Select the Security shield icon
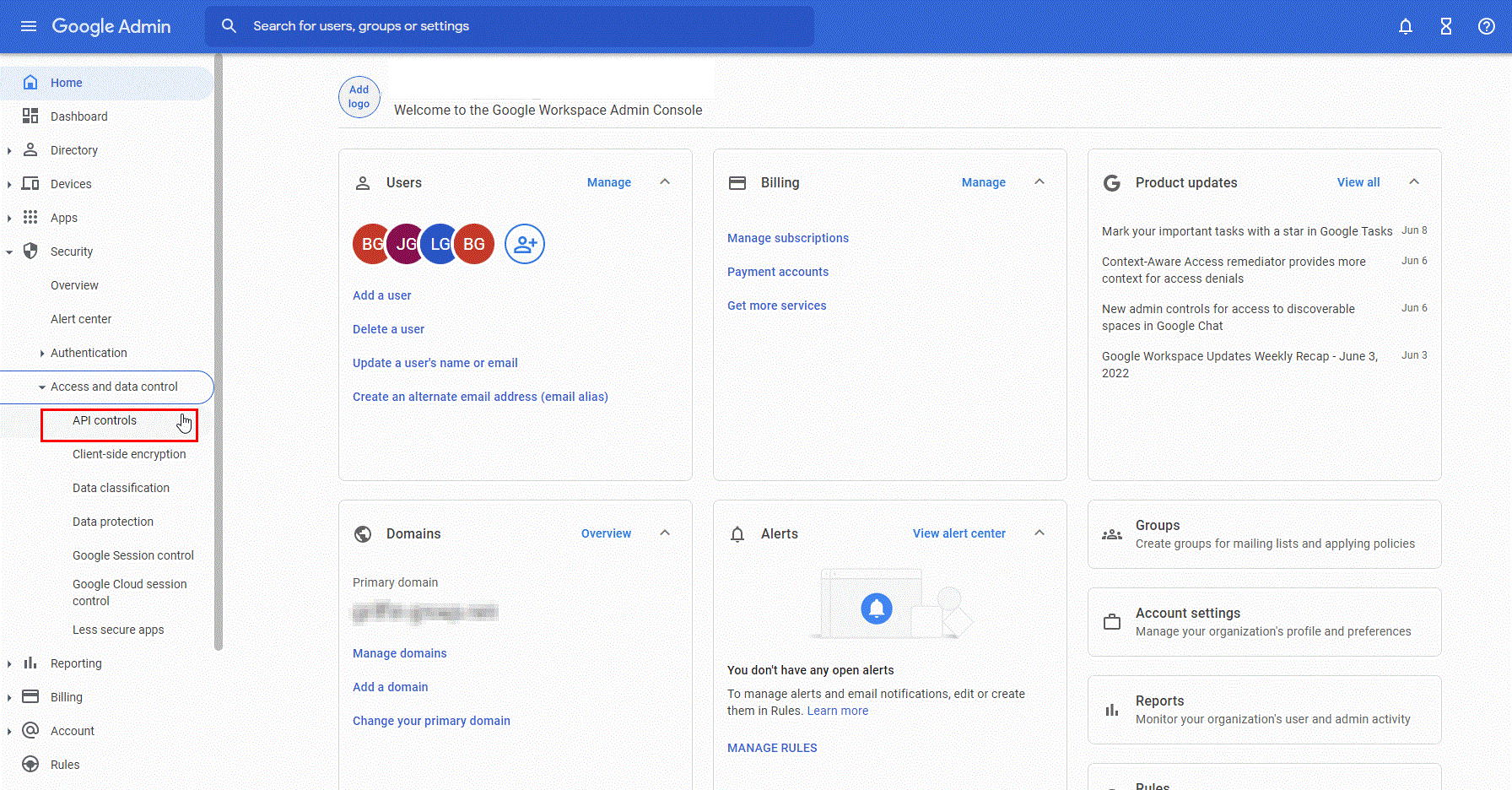1512x790 pixels. coord(30,252)
